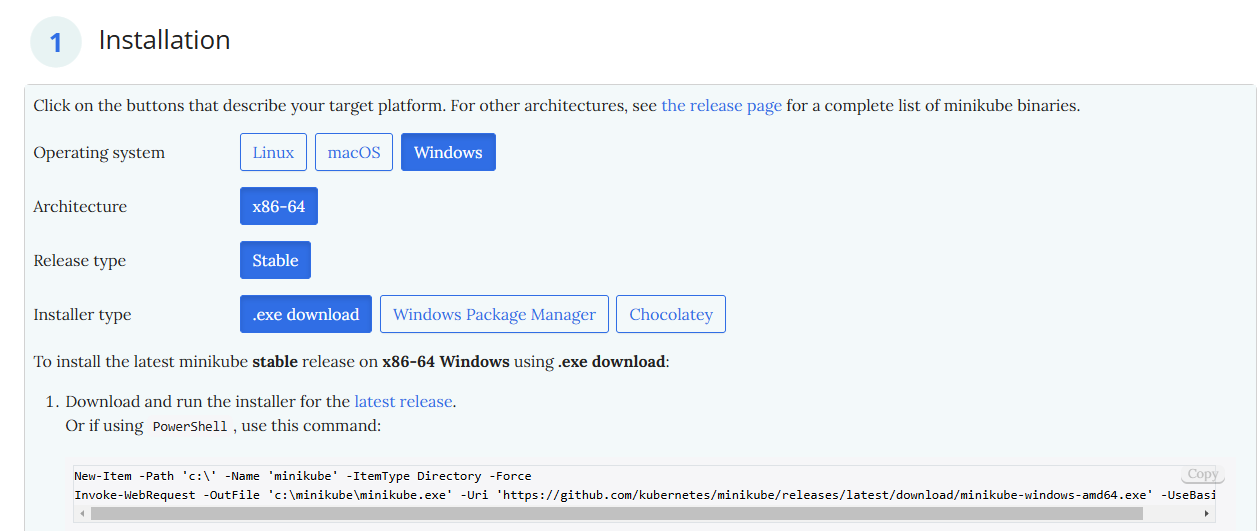The width and height of the screenshot is (1258, 531).
Task: Click the code block horizontal scrollbar thumb
Action: (x=616, y=513)
